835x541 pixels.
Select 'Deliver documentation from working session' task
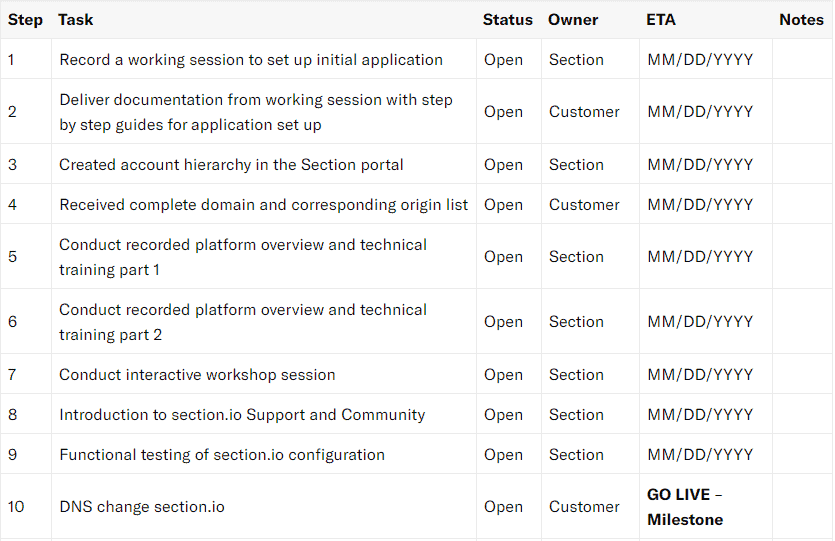pos(264,112)
